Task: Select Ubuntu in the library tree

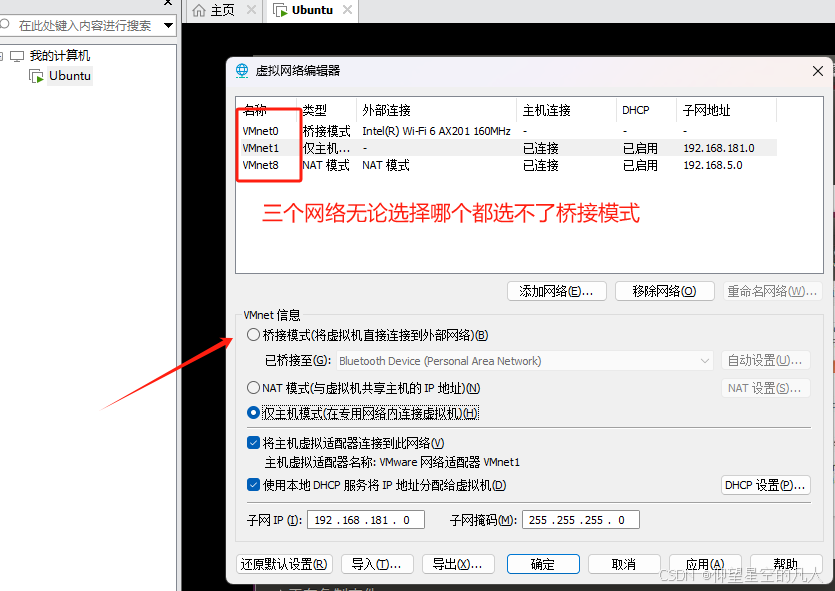Action: [70, 76]
